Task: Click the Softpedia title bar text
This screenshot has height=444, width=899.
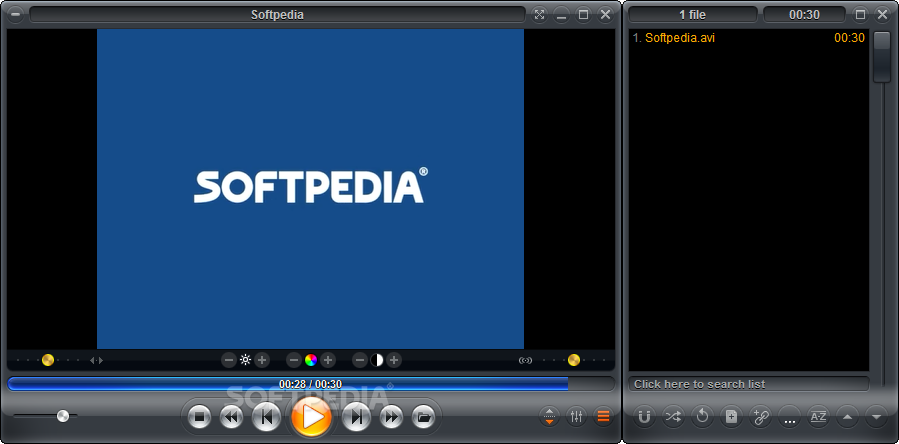Action: [277, 15]
